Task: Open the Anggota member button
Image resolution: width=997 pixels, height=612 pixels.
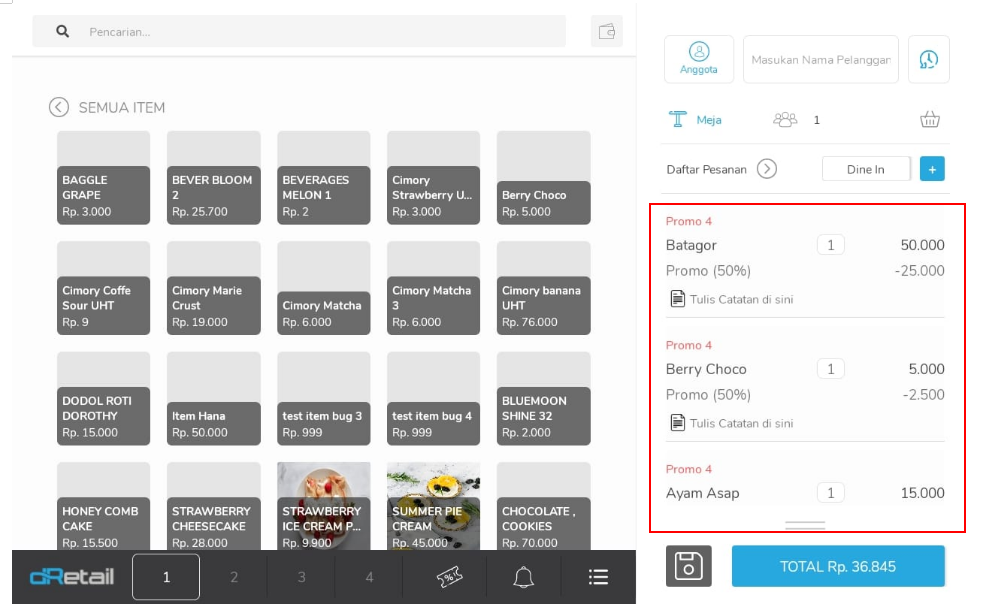Action: [699, 59]
